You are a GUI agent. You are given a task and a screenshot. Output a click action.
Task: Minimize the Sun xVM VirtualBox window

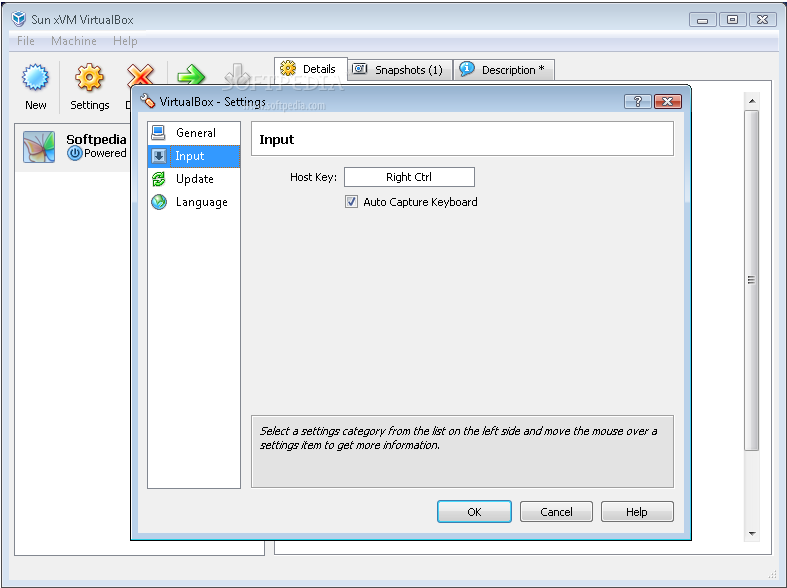(x=703, y=20)
